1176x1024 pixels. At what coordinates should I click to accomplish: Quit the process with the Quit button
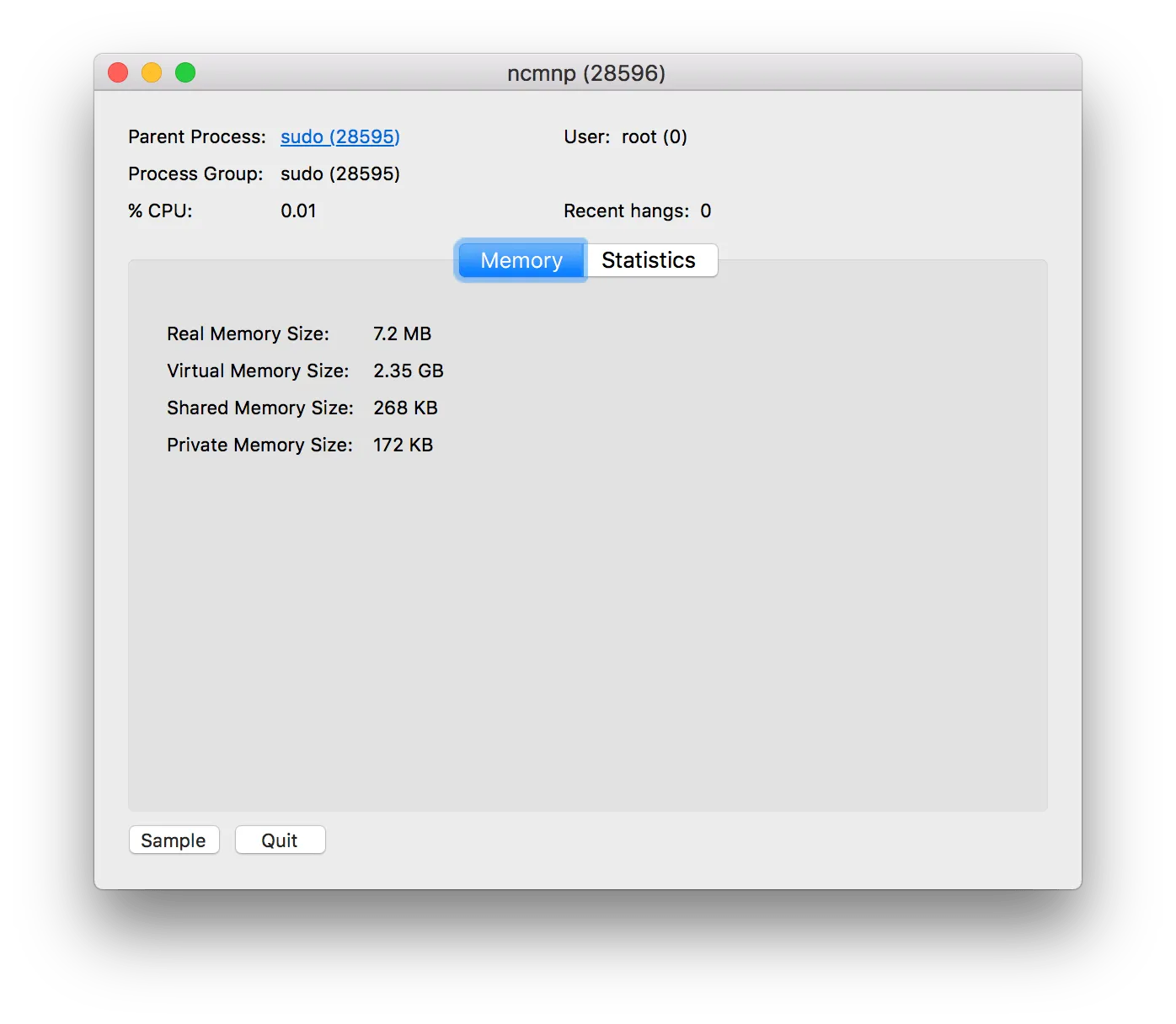click(280, 840)
